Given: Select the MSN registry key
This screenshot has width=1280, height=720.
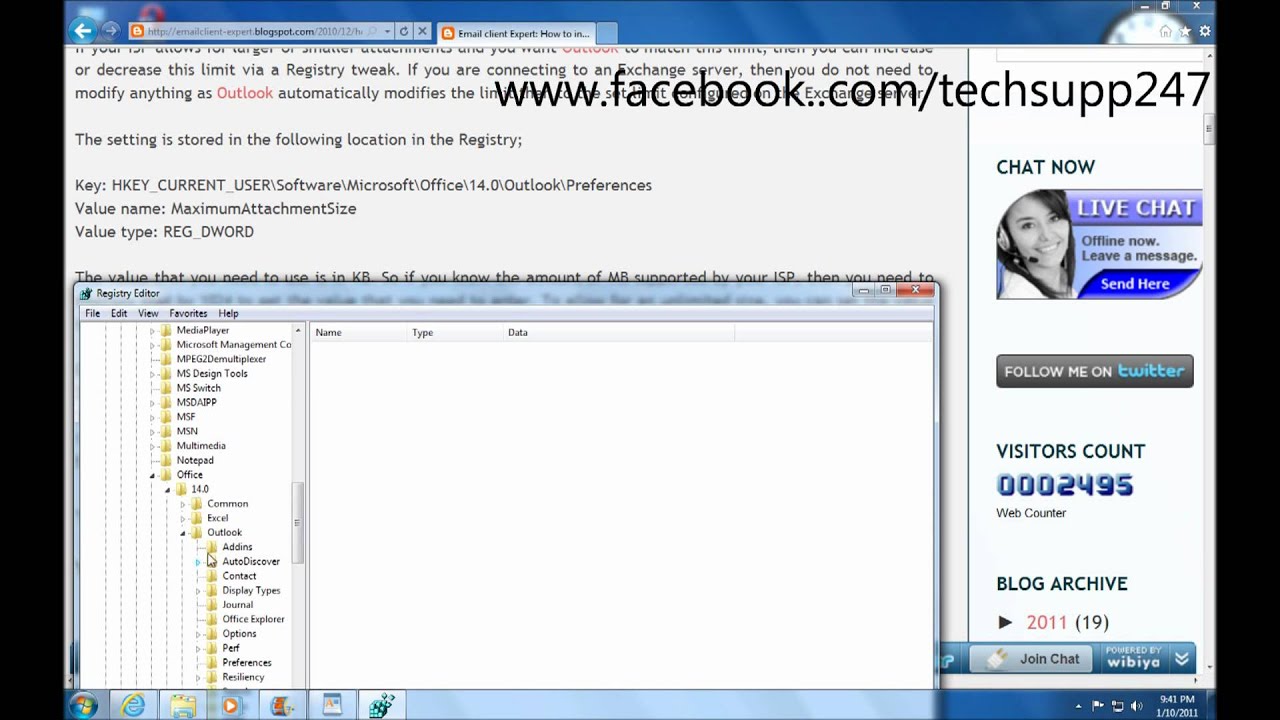Looking at the screenshot, I should (x=187, y=431).
